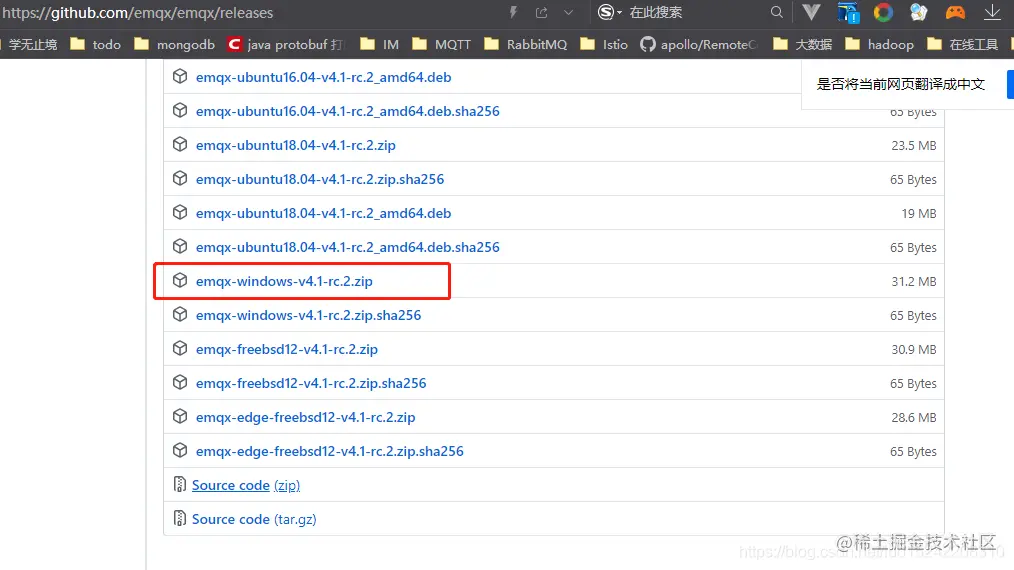Viewport: 1014px width, 570px height.
Task: Open the 在线工具 bookmark folder
Action: [x=962, y=44]
